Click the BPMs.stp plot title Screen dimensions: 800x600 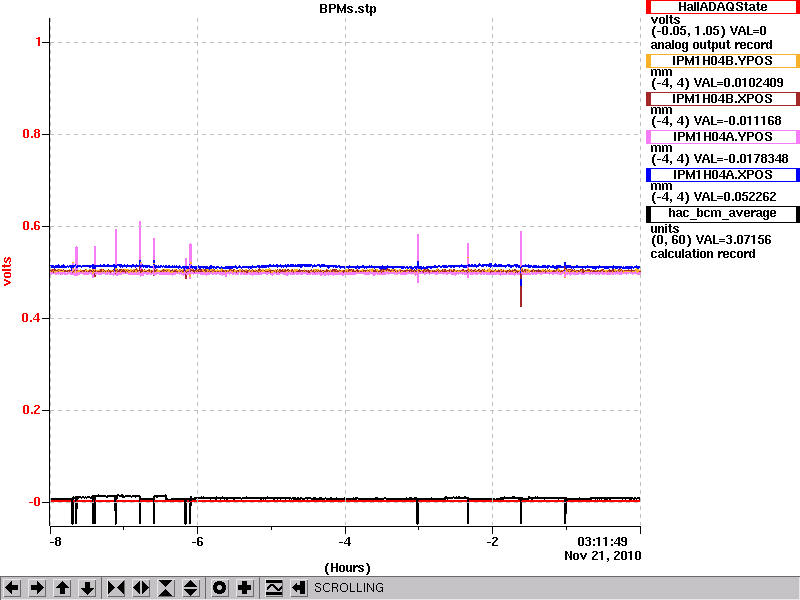coord(347,9)
